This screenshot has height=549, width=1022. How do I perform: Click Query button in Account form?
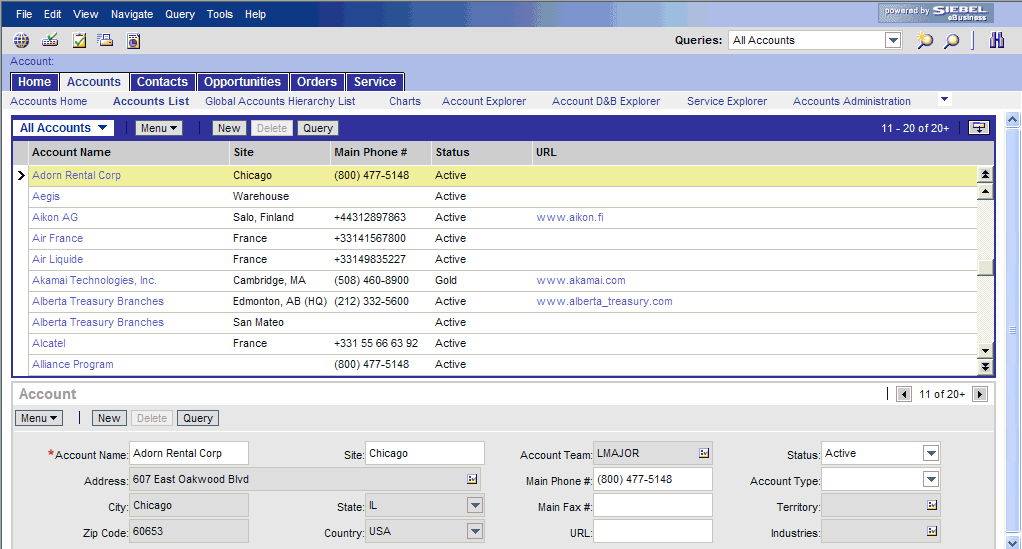click(x=198, y=418)
